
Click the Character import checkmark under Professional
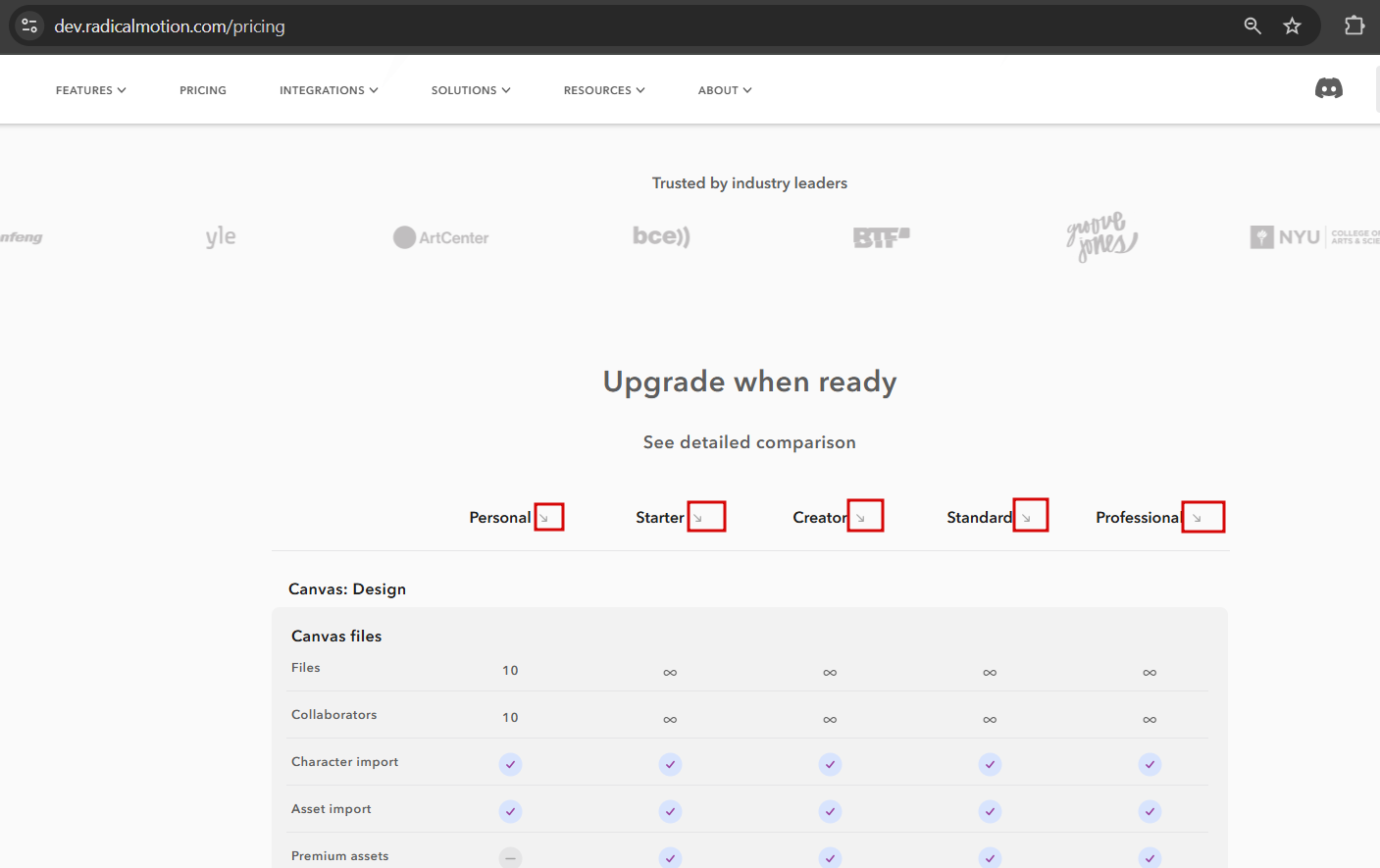pyautogui.click(x=1150, y=764)
